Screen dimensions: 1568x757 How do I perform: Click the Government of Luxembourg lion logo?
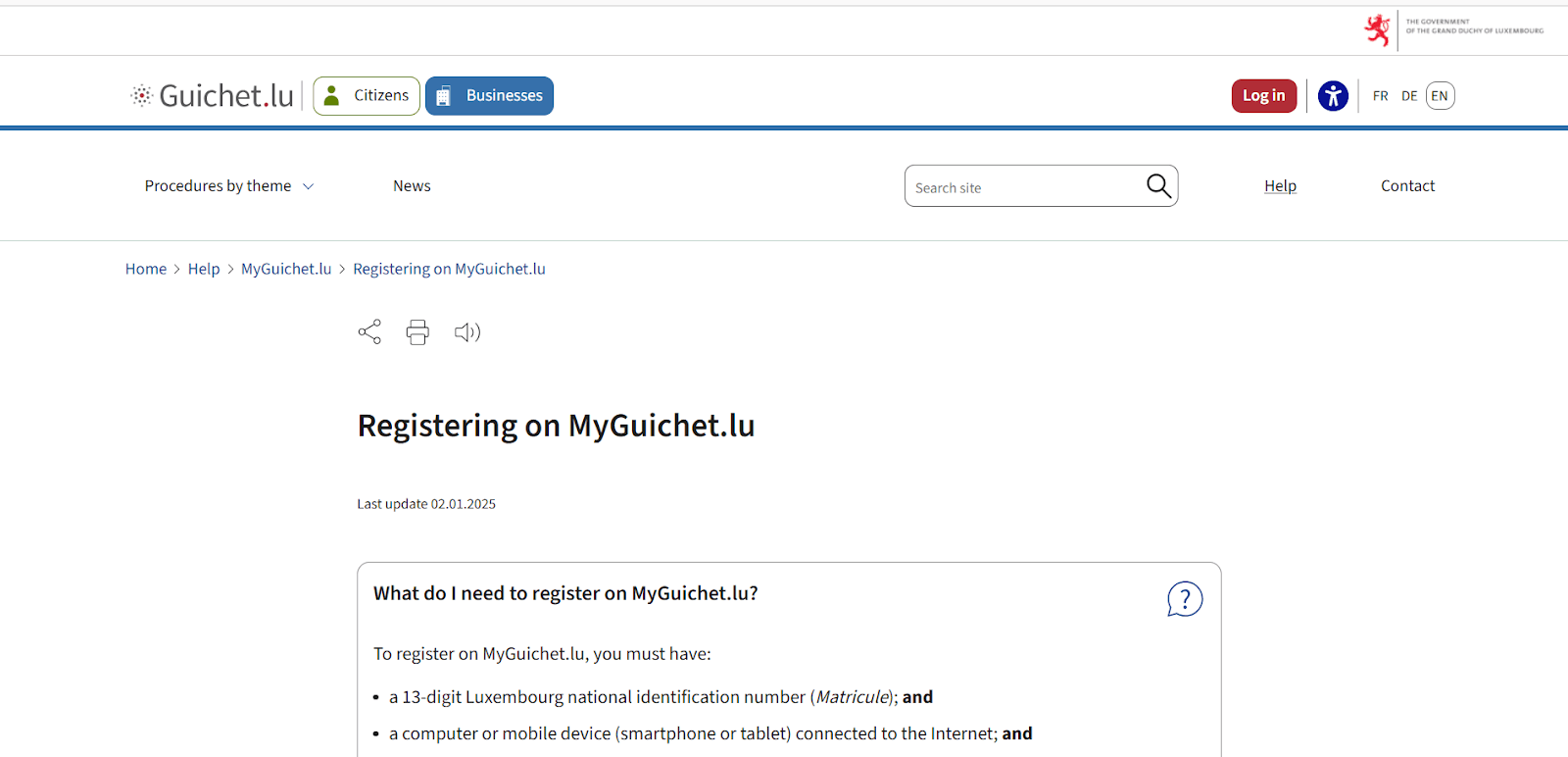tap(1377, 30)
